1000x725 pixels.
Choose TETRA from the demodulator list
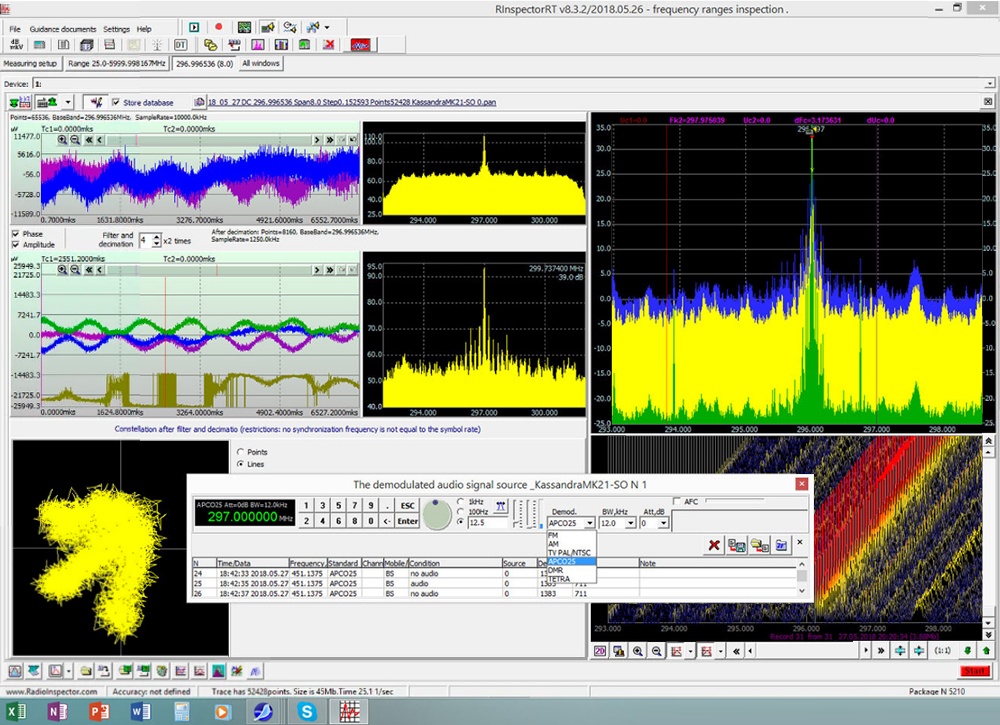(x=560, y=579)
